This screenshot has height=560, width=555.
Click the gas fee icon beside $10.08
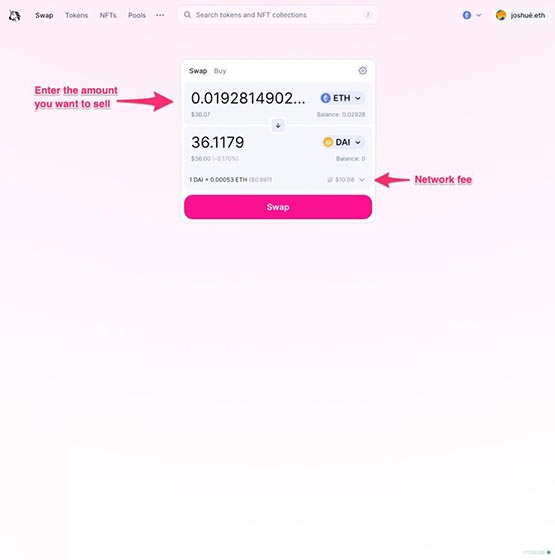tap(330, 180)
